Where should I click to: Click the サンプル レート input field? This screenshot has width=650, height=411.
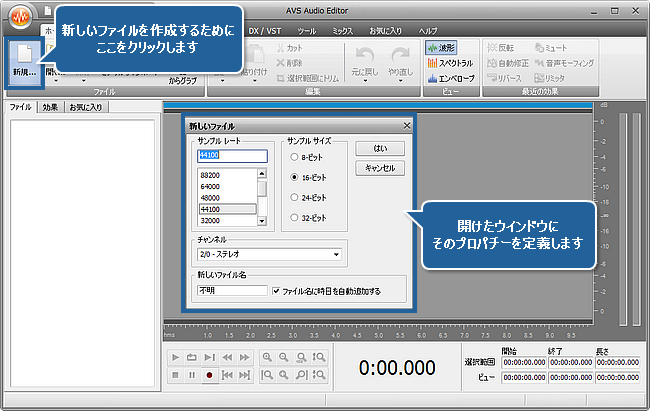(232, 156)
